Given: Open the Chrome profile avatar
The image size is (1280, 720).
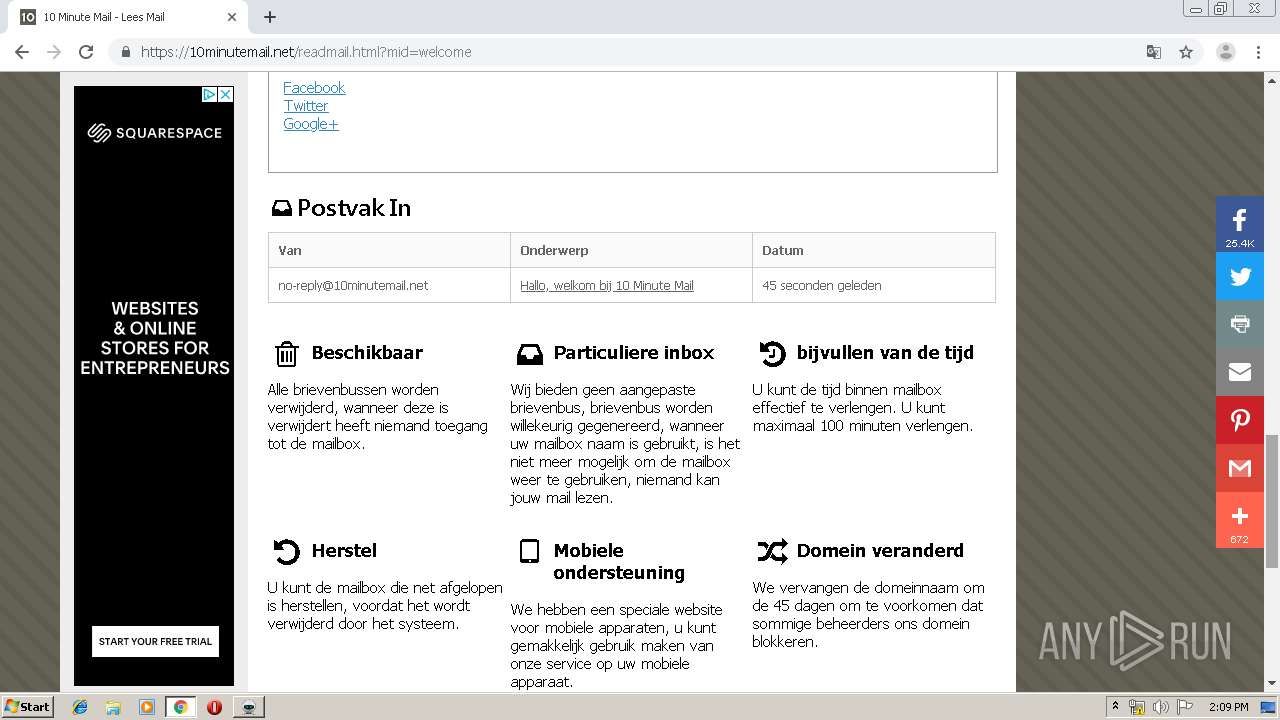Looking at the screenshot, I should (x=1226, y=52).
